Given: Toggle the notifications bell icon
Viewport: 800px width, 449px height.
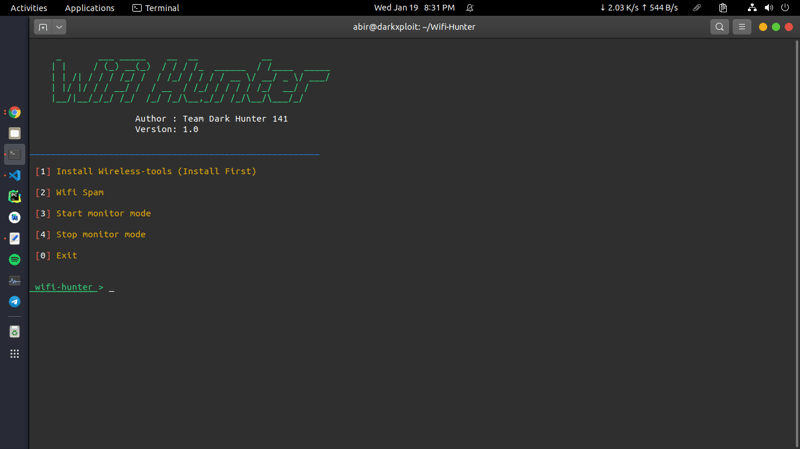Looking at the screenshot, I should click(470, 8).
